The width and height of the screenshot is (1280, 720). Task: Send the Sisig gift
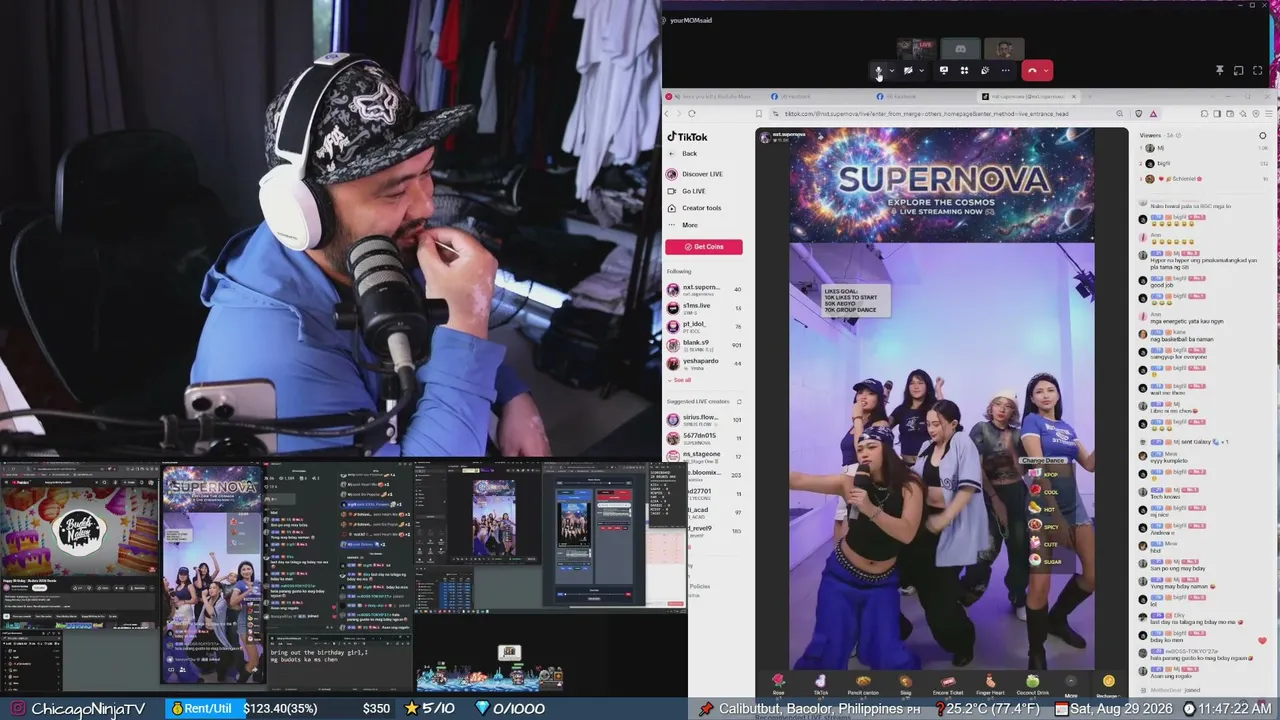(x=905, y=684)
